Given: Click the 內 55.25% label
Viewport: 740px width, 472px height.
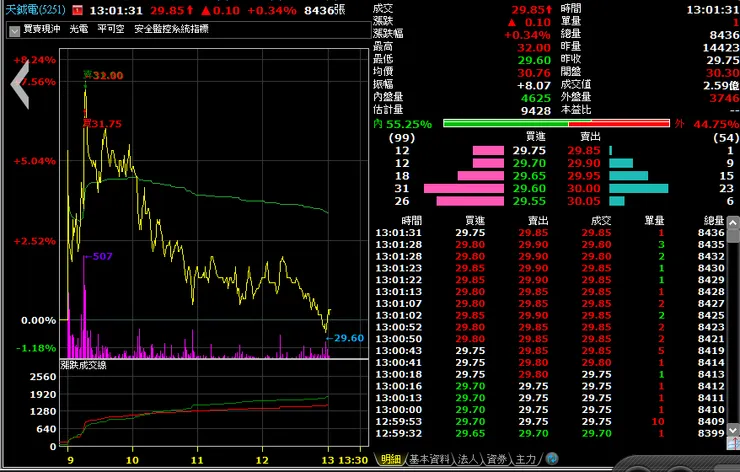Looking at the screenshot, I should pyautogui.click(x=403, y=124).
